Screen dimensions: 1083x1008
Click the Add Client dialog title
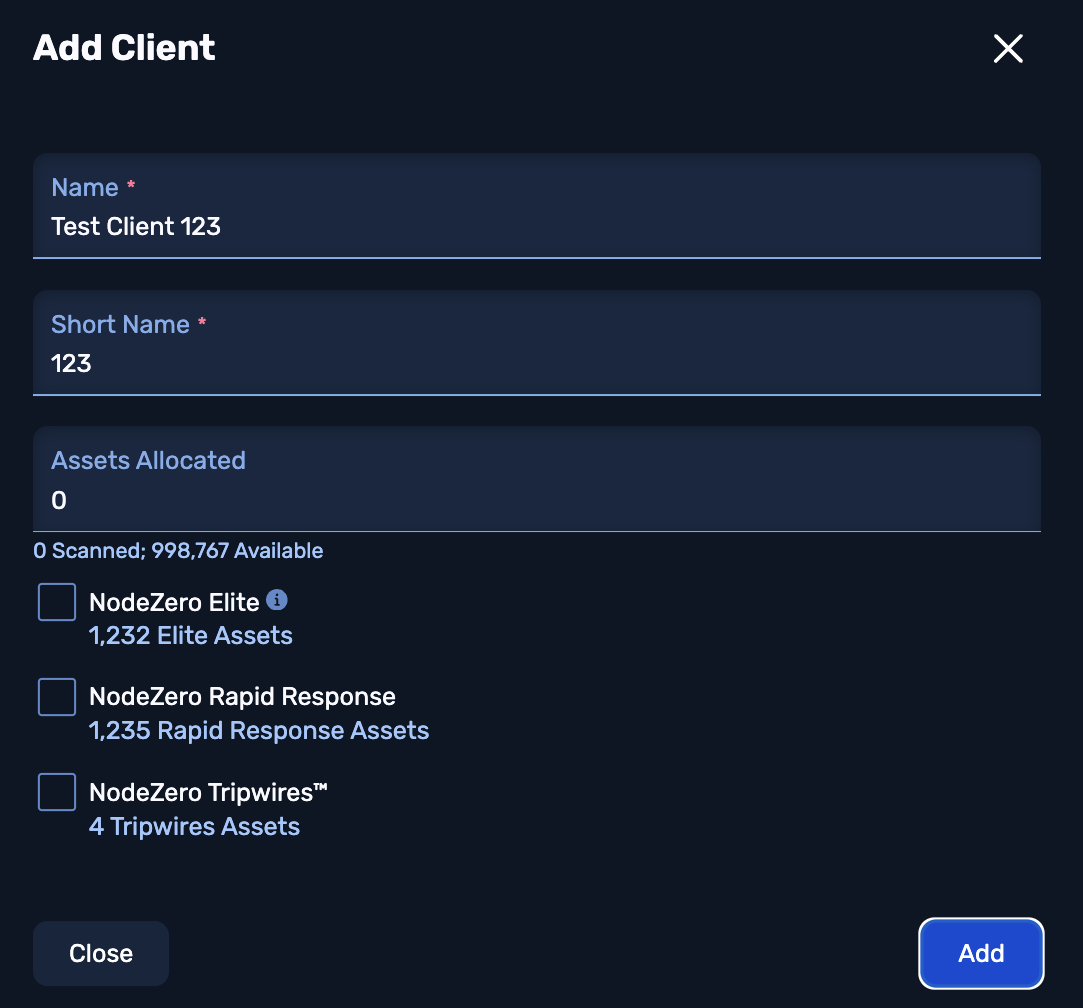click(x=124, y=47)
